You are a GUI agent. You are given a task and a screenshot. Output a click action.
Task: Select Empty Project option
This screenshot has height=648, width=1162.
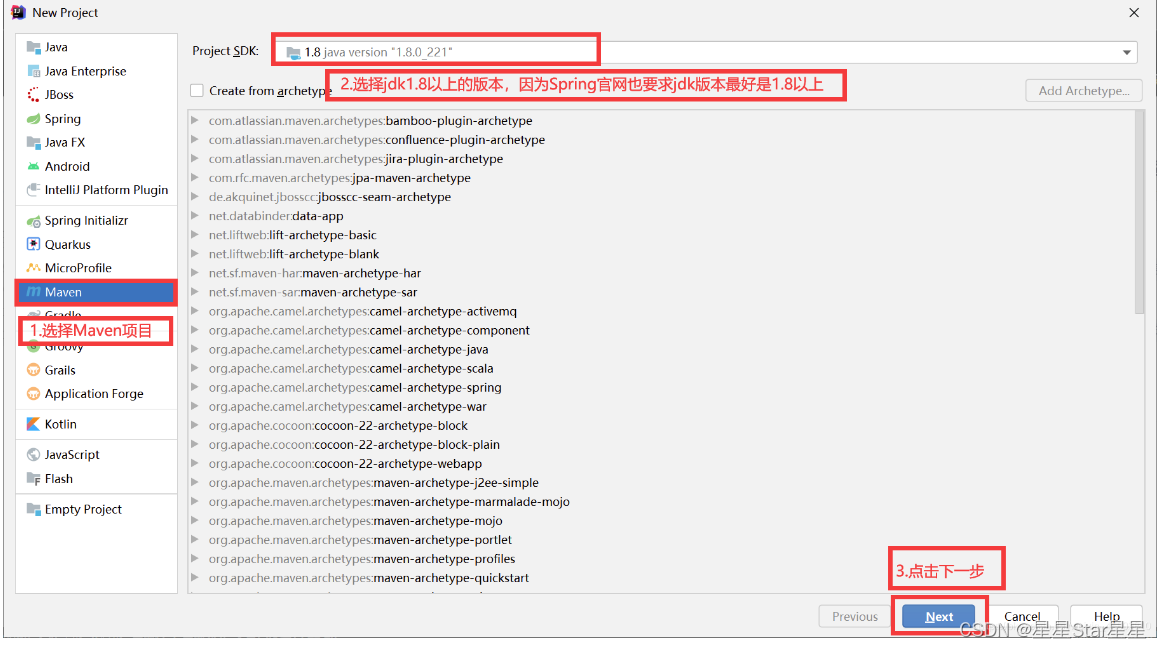click(96, 509)
